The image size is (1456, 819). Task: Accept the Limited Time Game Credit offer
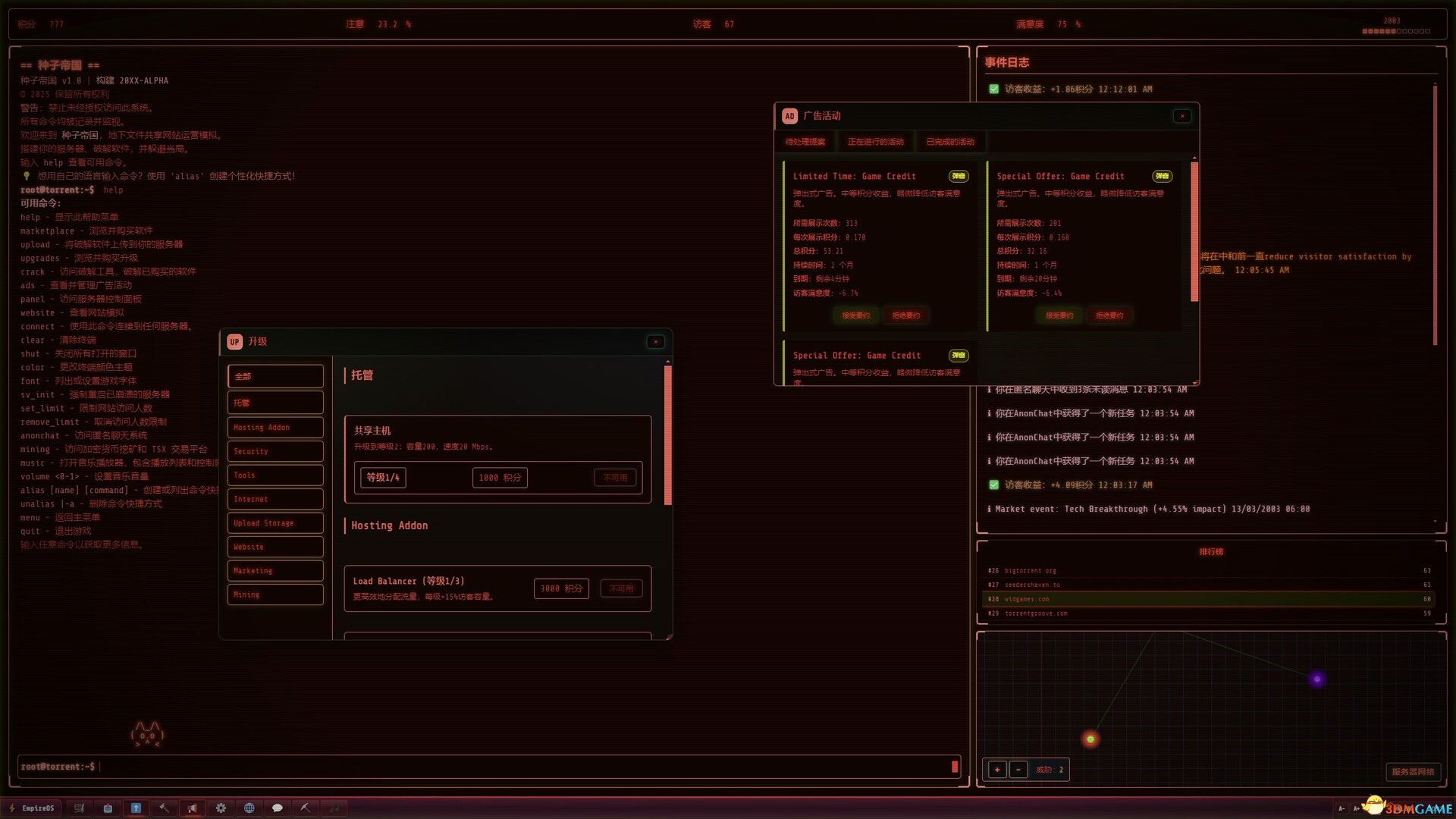[855, 315]
